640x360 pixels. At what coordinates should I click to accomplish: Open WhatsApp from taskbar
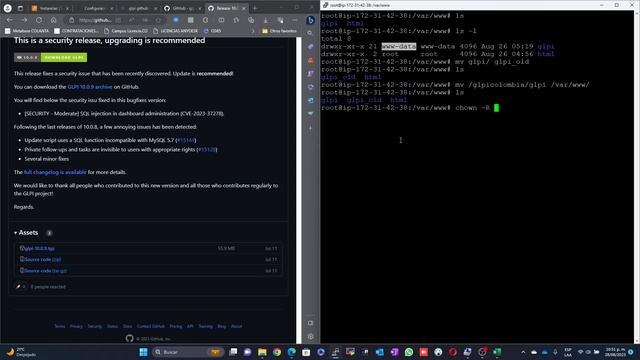(409, 352)
